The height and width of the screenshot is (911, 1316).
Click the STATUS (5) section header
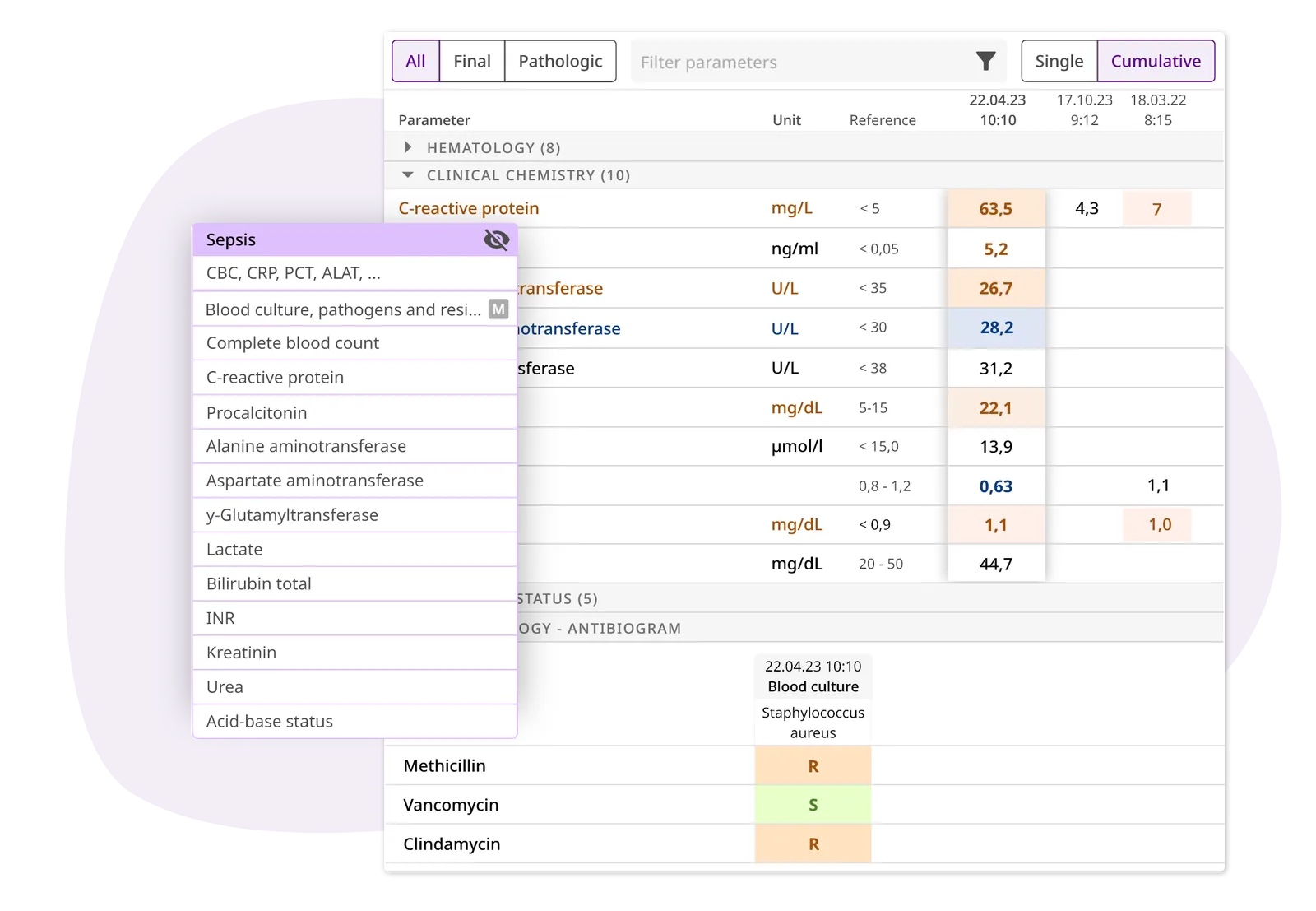870,598
